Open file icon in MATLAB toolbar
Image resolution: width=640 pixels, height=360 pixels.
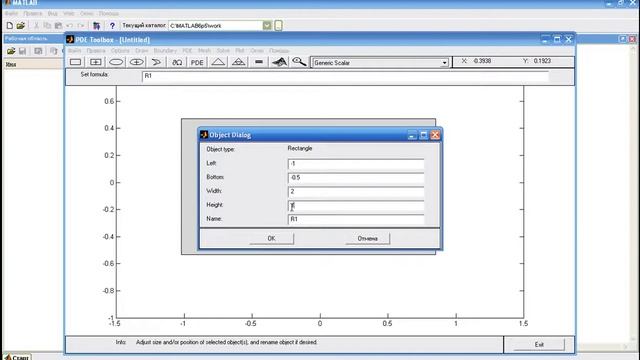pos(21,26)
